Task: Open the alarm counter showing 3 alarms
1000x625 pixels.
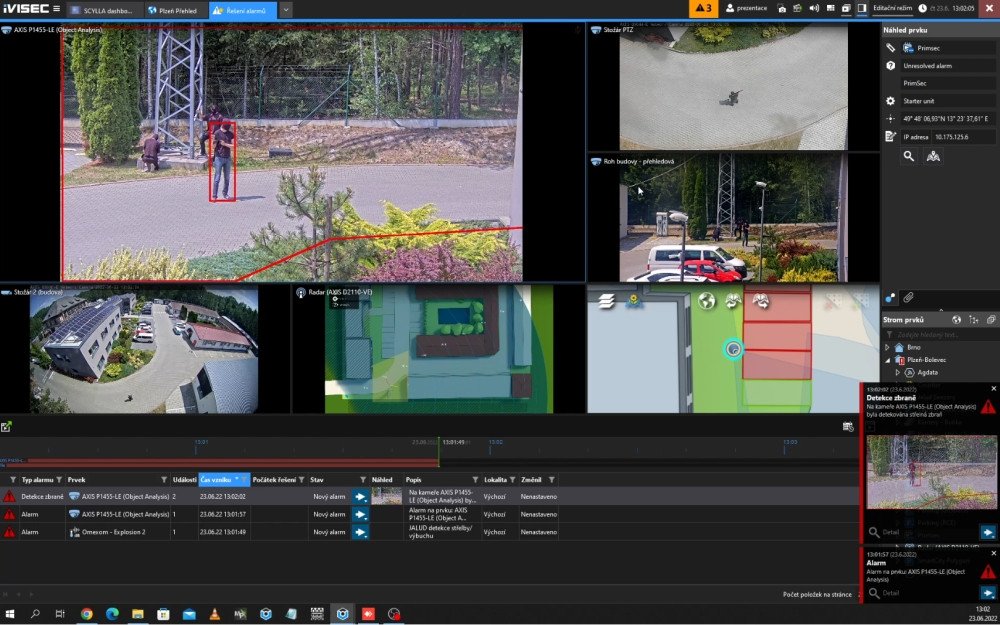Action: point(703,8)
